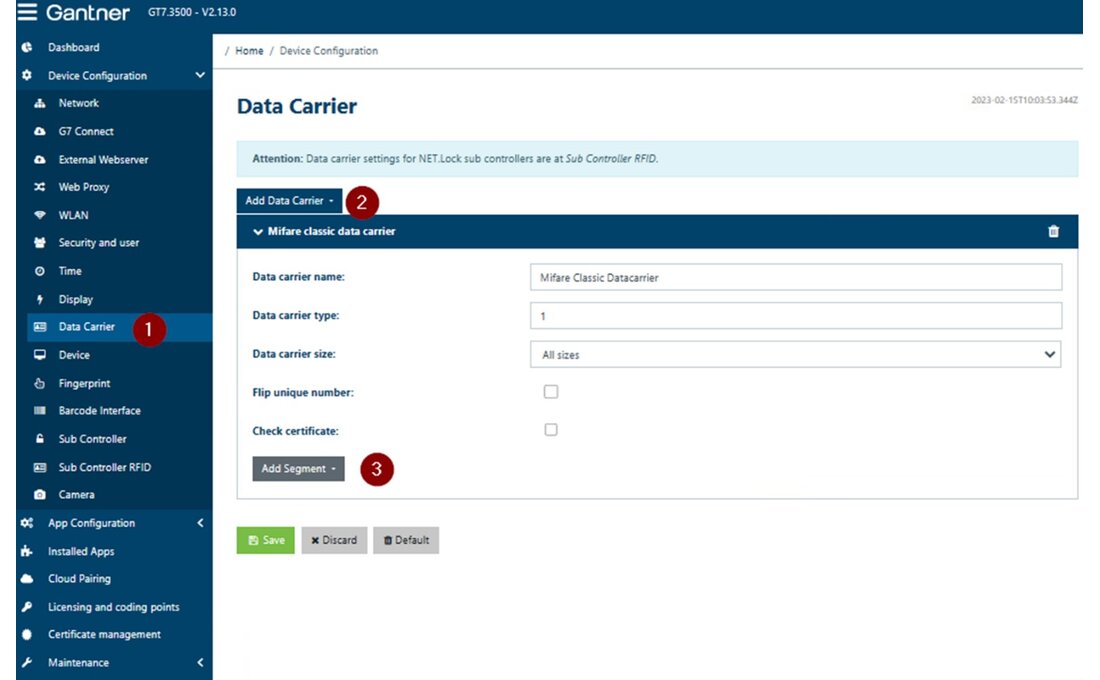Click the hamburger menu icon beside Gantner

[x=27, y=13]
